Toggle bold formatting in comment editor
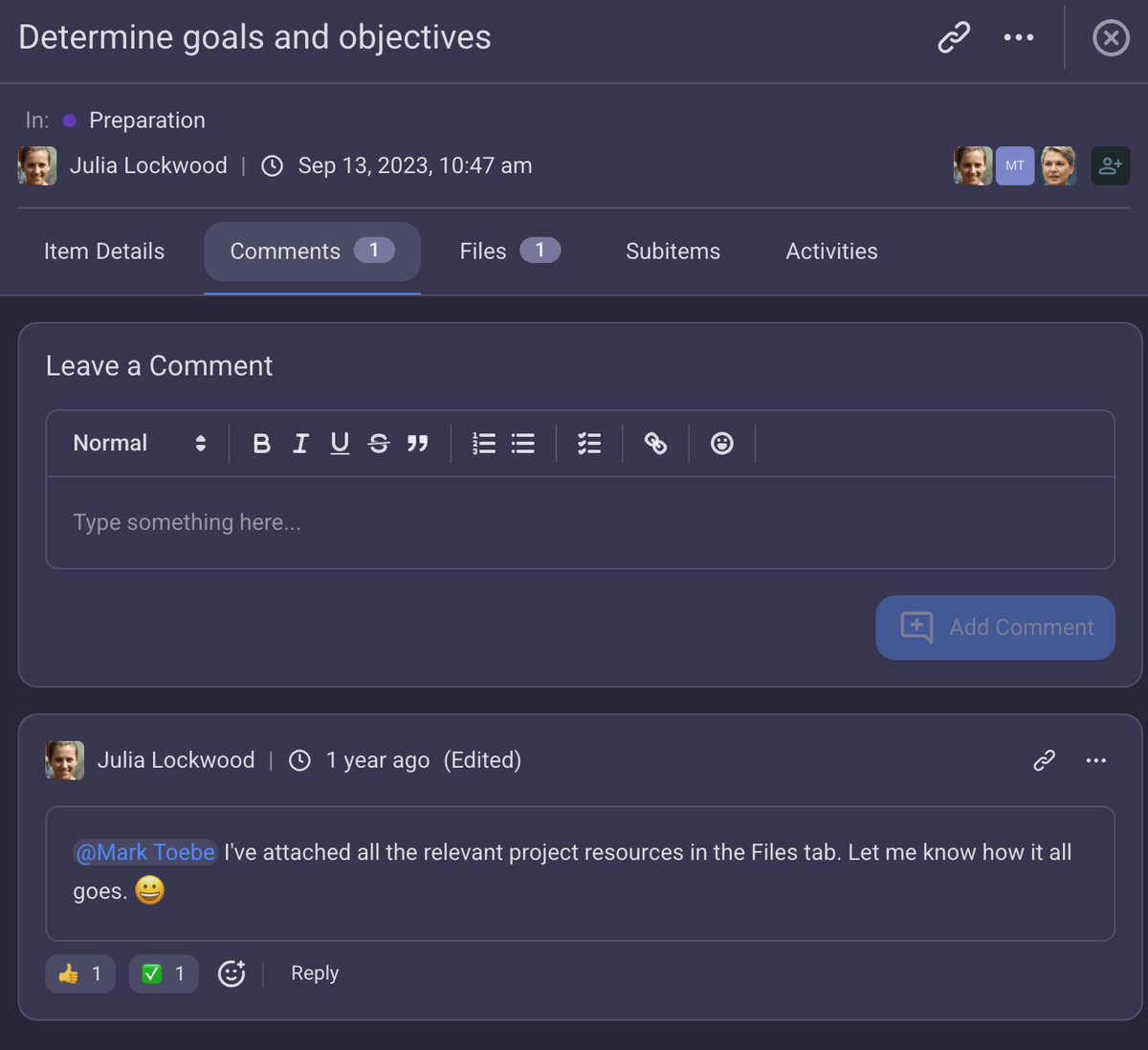 coord(261,444)
